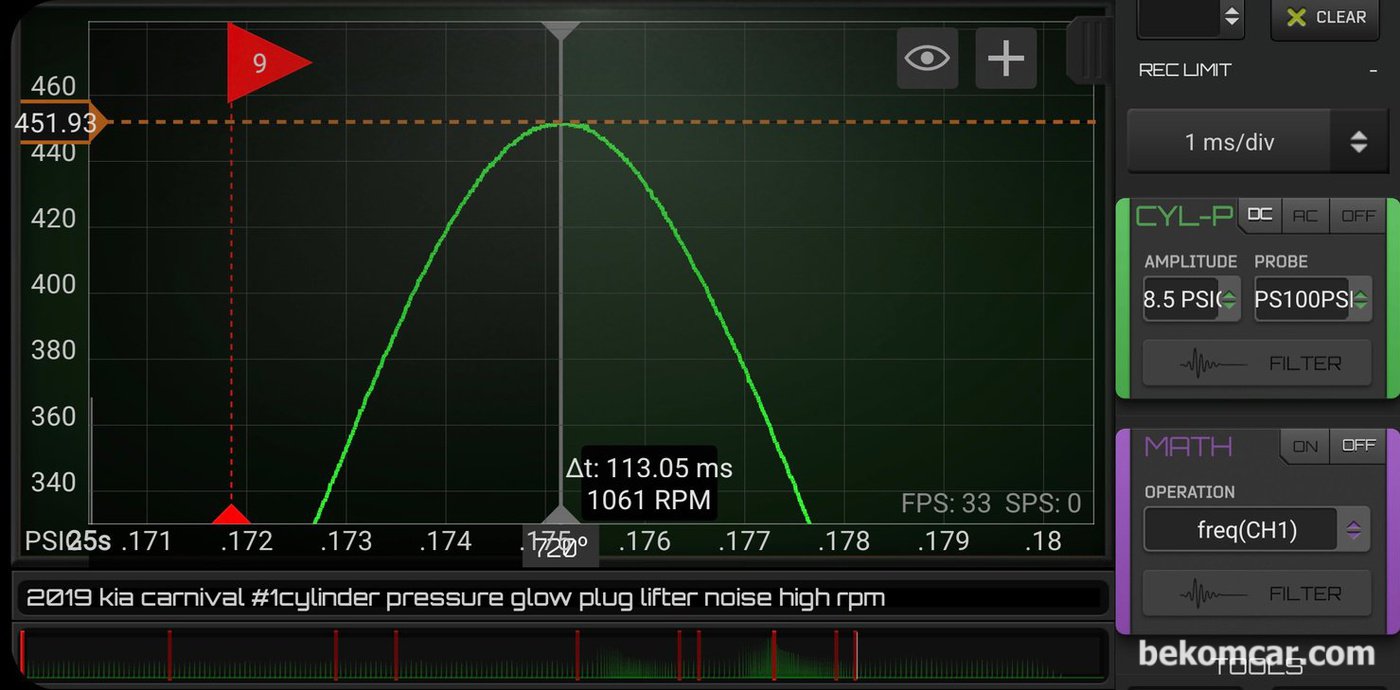The image size is (1400, 690).
Task: Toggle trace visibility with the eye icon
Action: click(927, 58)
